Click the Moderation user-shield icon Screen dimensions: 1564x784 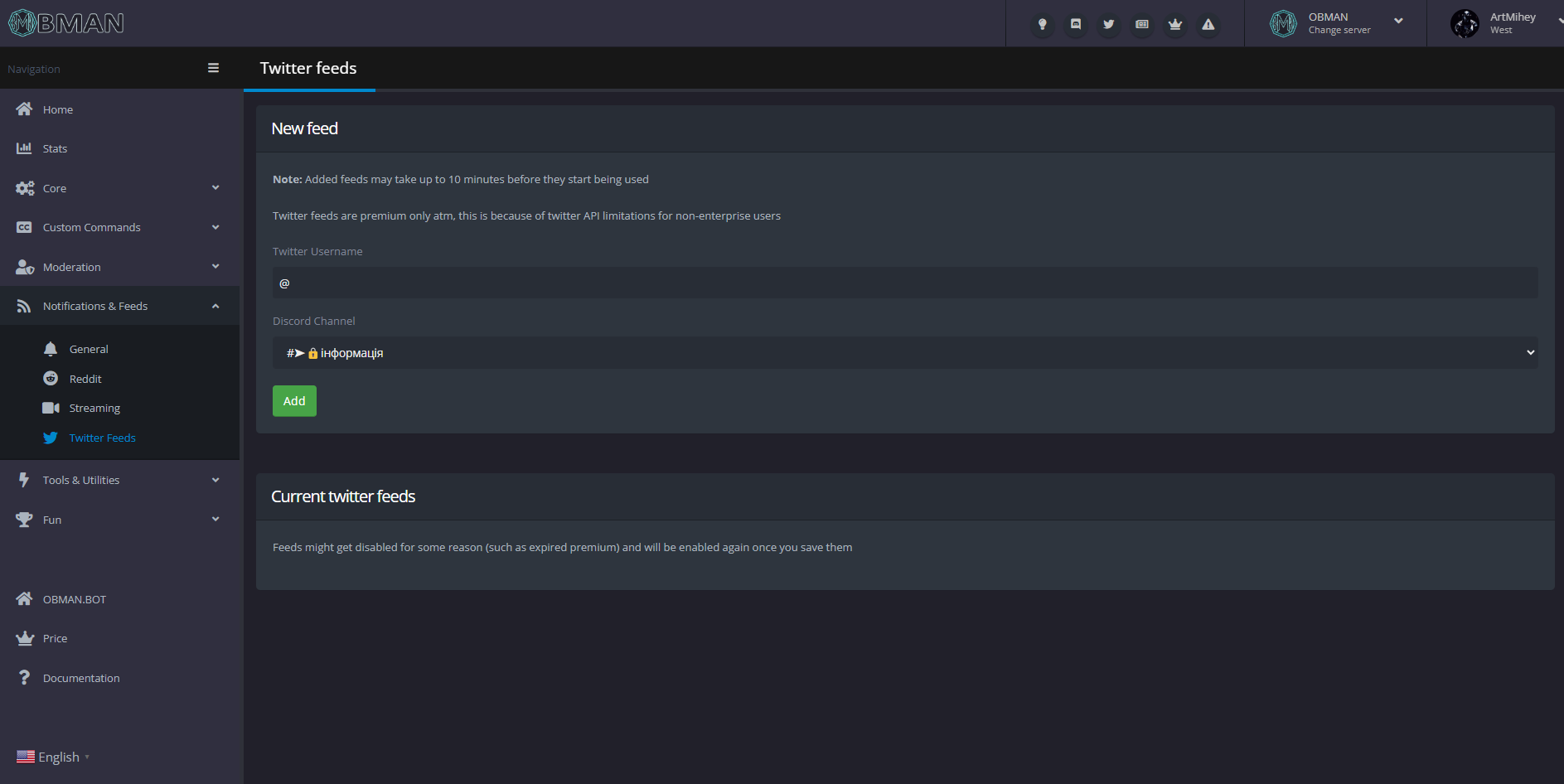25,267
